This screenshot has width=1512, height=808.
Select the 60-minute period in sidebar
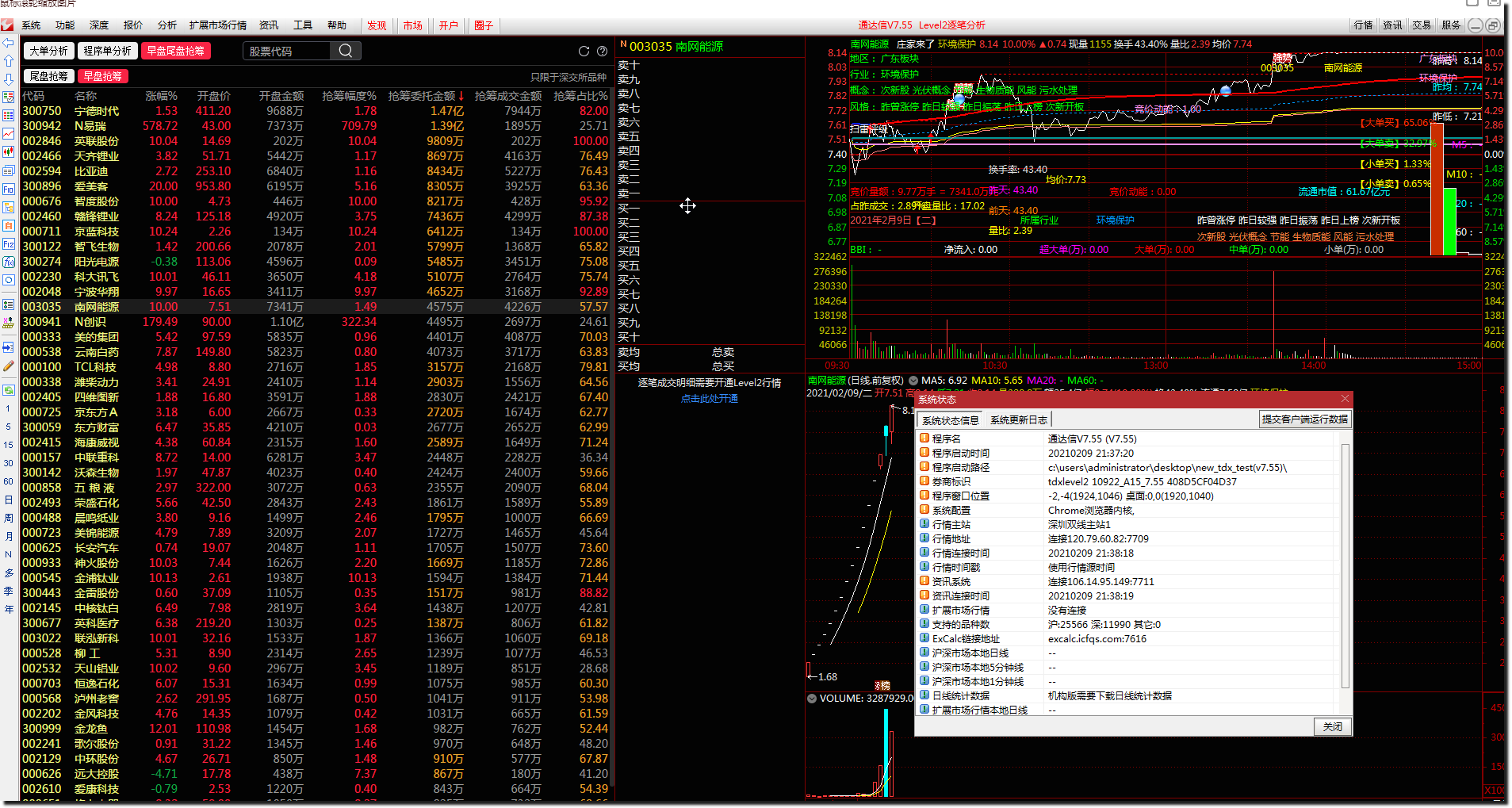click(x=8, y=481)
